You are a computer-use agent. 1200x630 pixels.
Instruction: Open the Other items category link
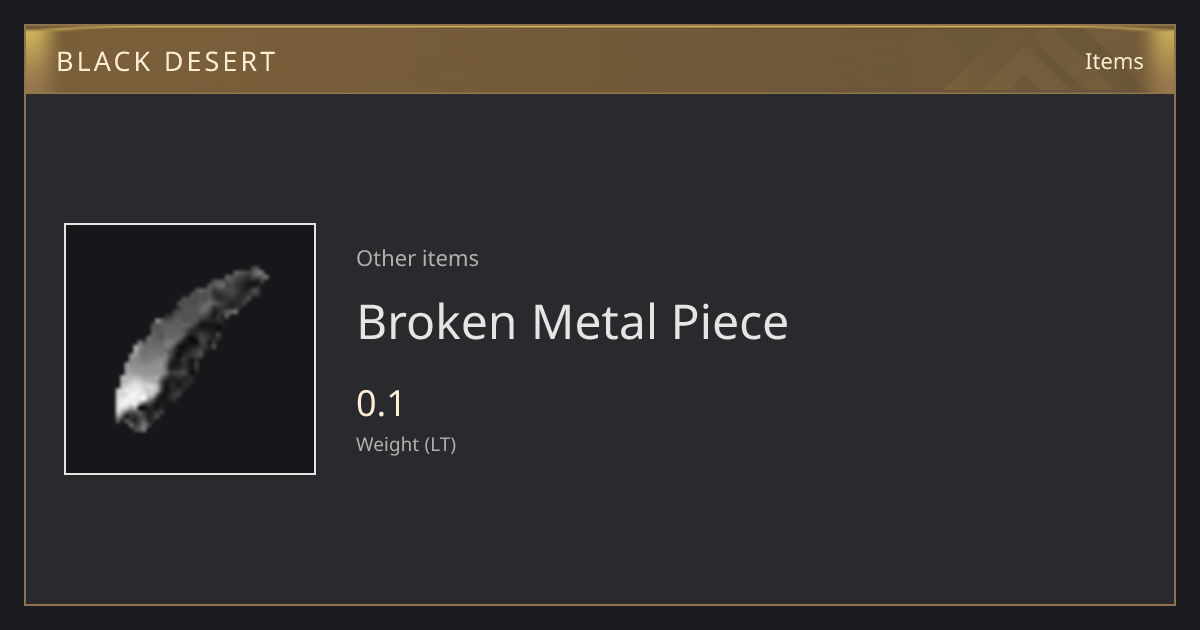coord(417,258)
